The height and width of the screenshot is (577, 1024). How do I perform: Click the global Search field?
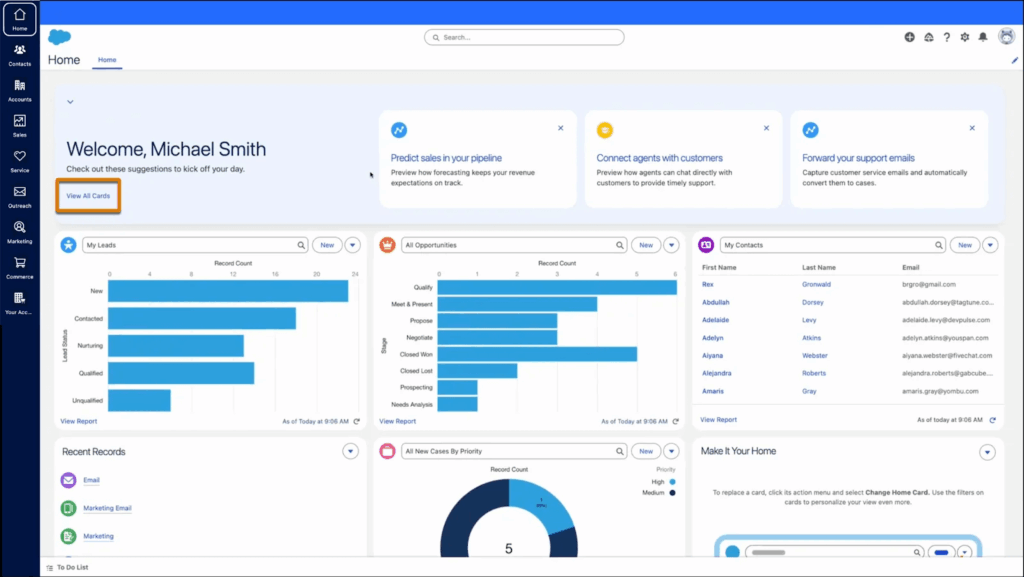tap(524, 37)
